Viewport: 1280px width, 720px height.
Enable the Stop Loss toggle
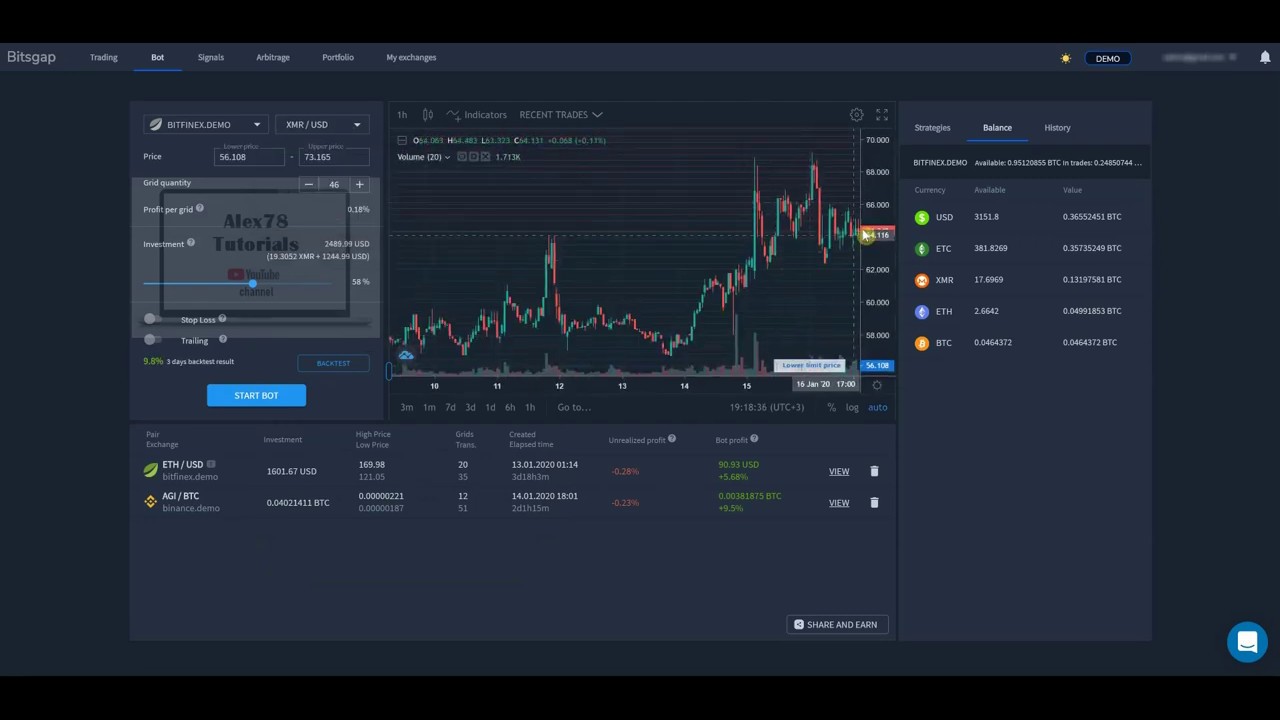[151, 319]
